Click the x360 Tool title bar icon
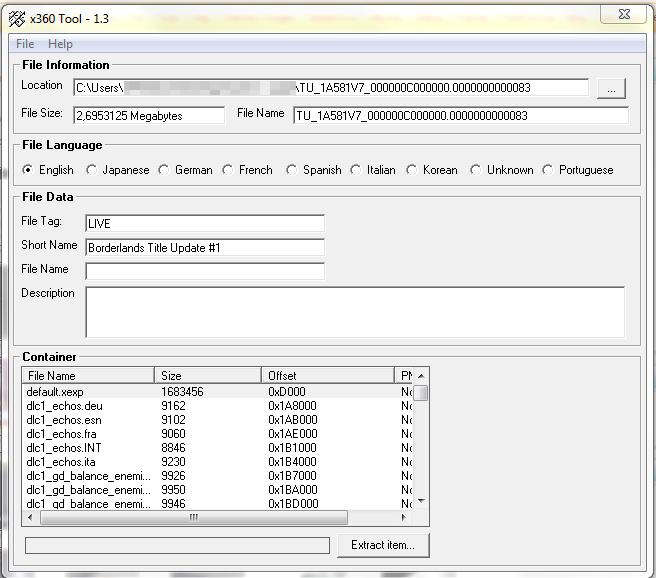 [17, 17]
